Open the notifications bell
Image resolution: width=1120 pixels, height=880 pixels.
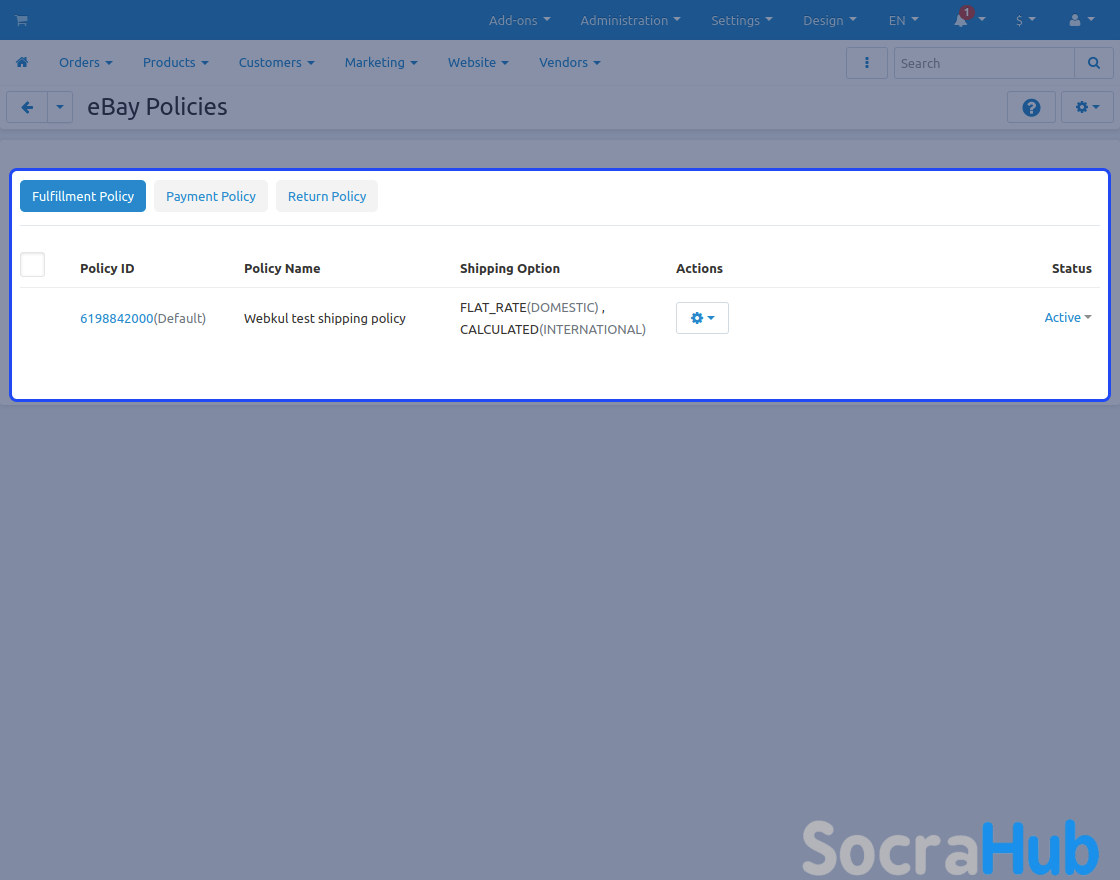click(x=962, y=20)
